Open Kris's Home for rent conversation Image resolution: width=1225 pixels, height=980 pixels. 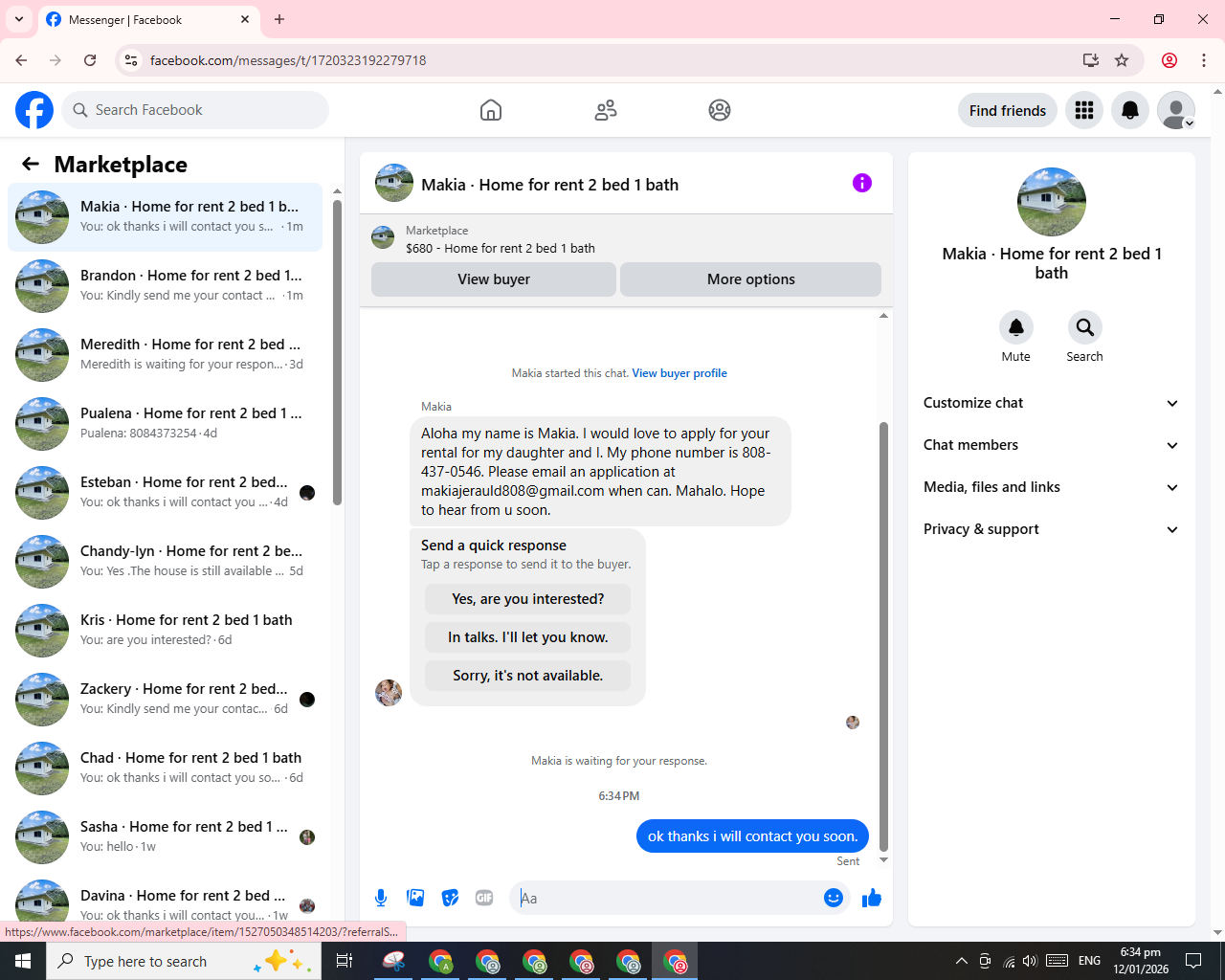point(165,631)
